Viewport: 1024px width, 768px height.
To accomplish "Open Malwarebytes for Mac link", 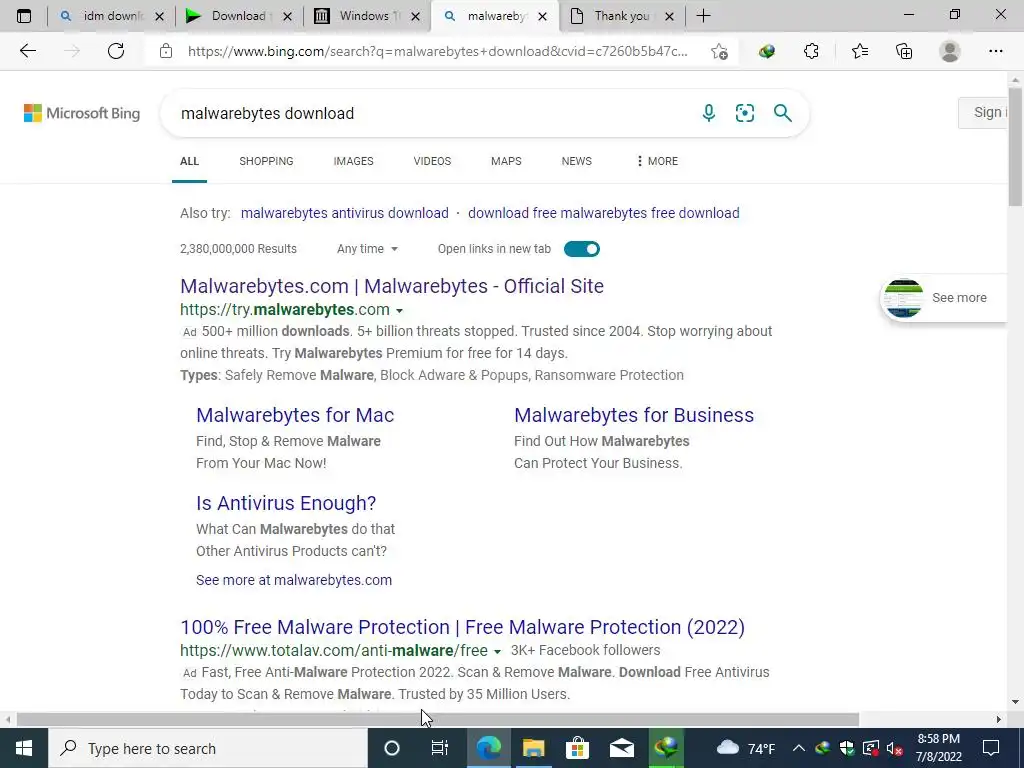I will (x=295, y=415).
